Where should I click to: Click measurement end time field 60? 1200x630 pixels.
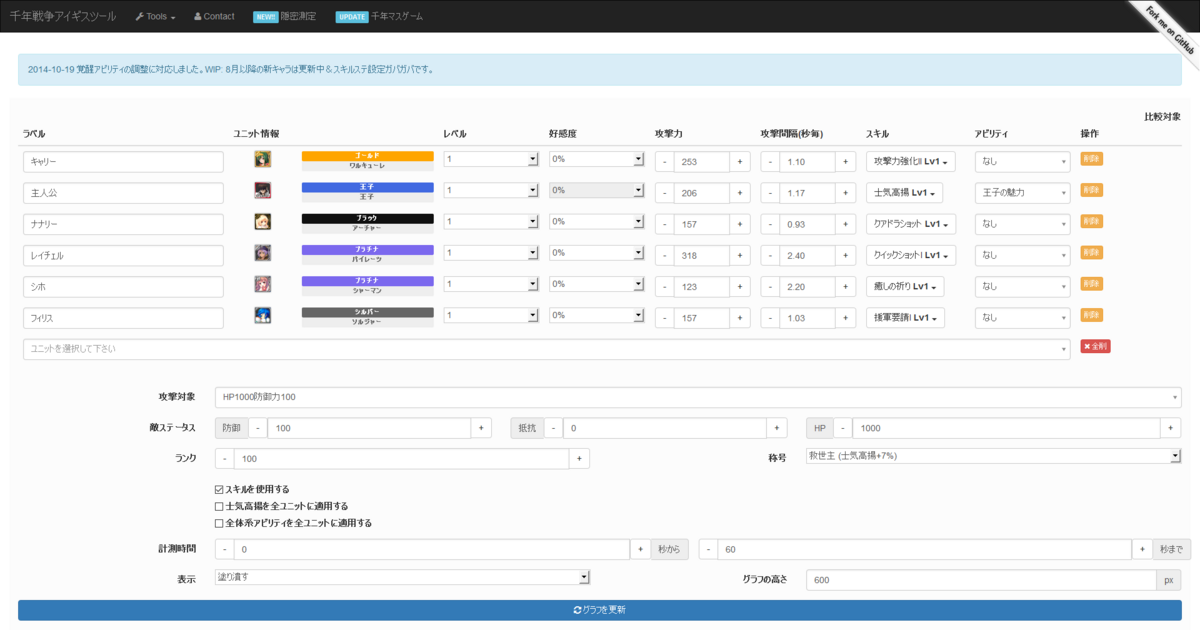[x=926, y=550]
